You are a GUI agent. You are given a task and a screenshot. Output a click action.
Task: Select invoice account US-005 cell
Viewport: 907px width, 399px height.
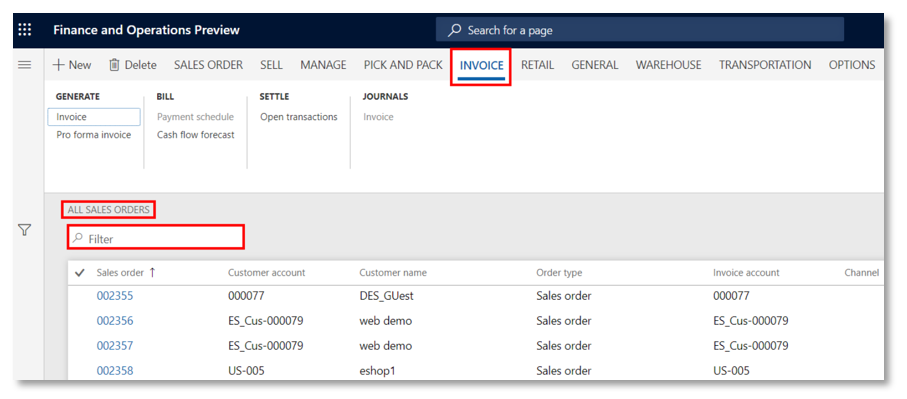point(731,371)
